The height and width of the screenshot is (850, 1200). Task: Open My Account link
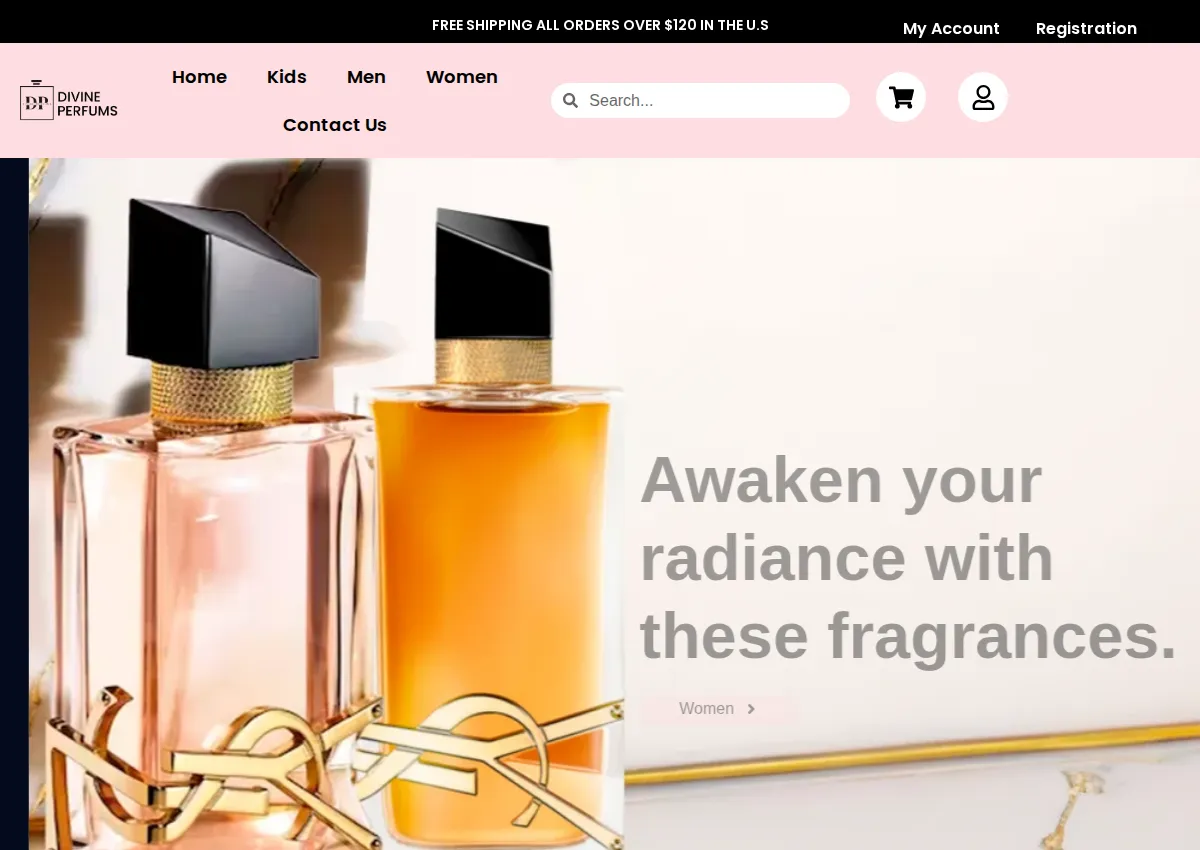coord(951,28)
